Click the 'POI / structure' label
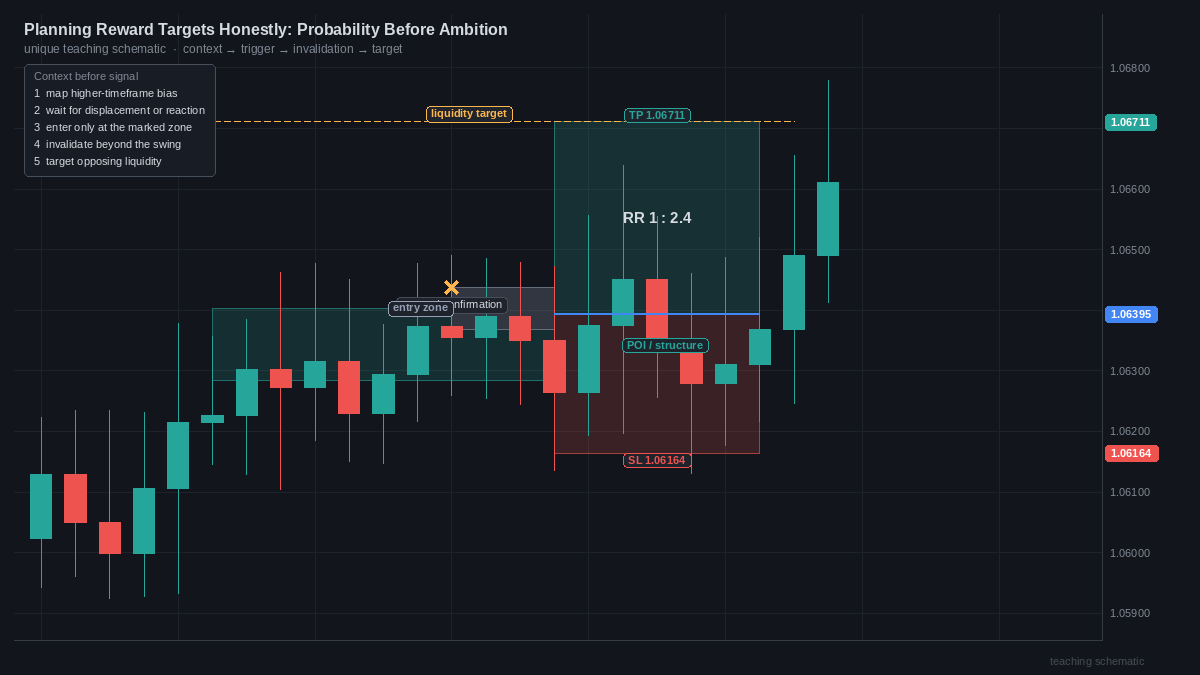The width and height of the screenshot is (1200, 675). coord(665,345)
